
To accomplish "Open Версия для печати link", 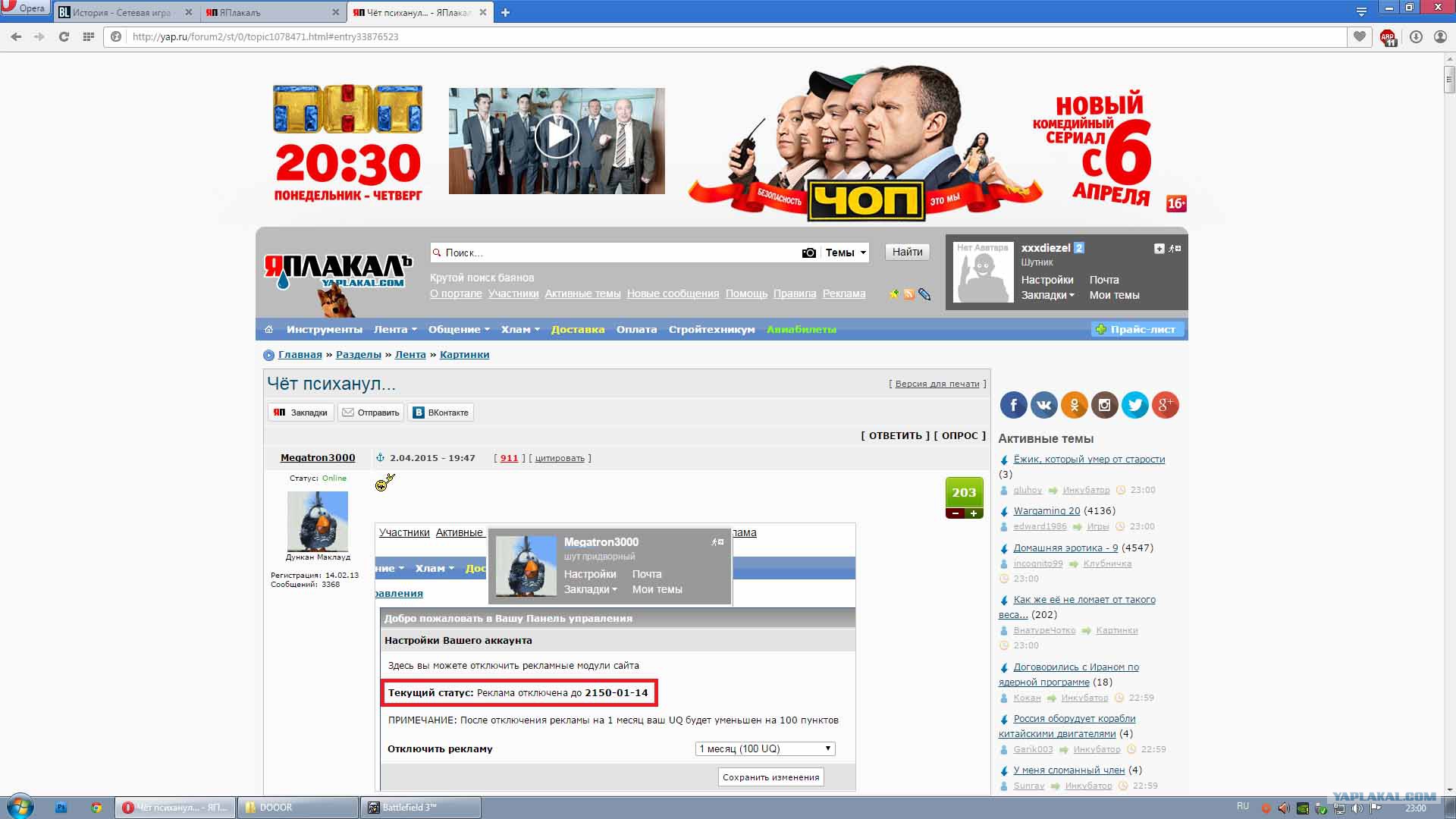I will 937,384.
